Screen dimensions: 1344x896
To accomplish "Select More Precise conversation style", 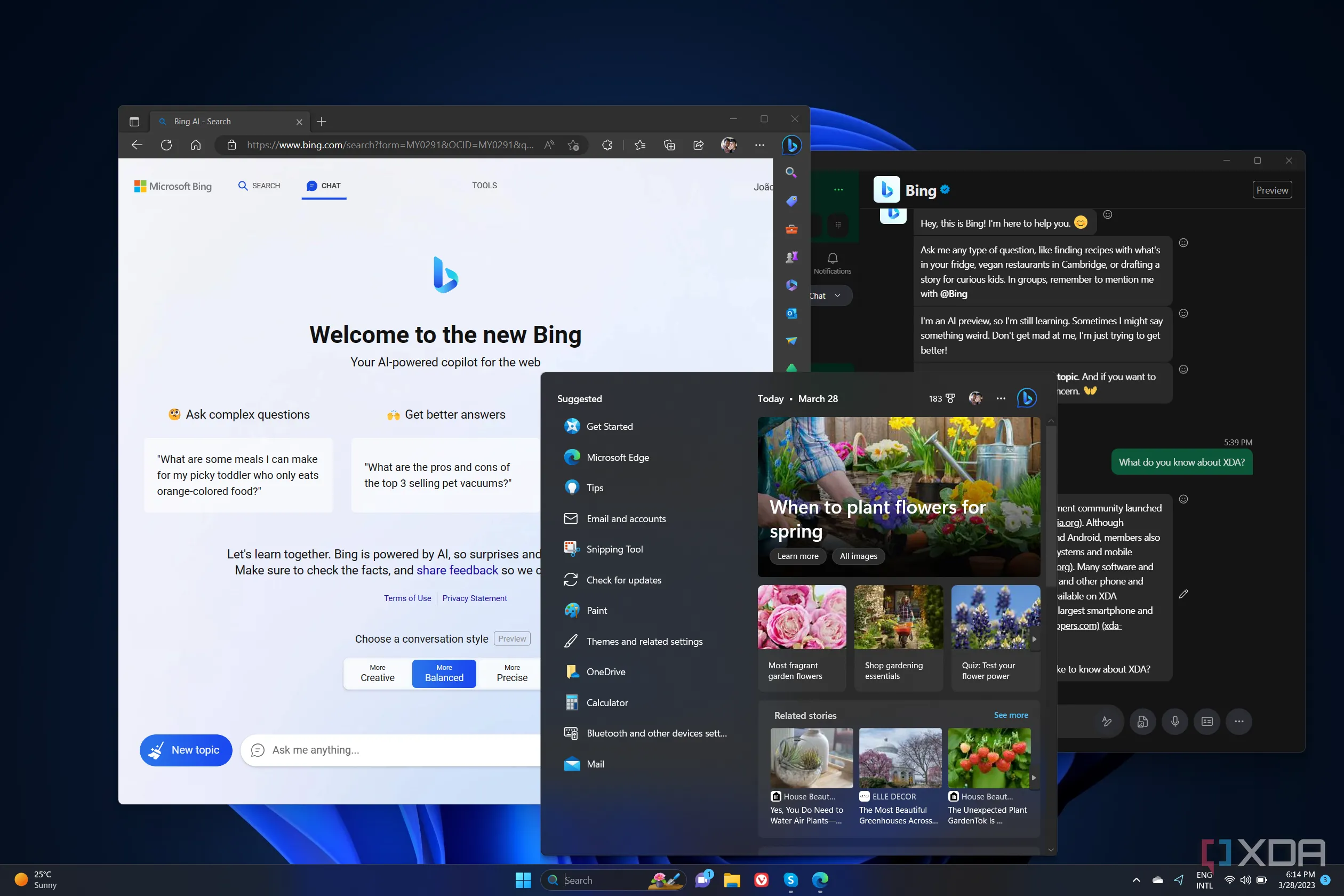I will tap(511, 673).
